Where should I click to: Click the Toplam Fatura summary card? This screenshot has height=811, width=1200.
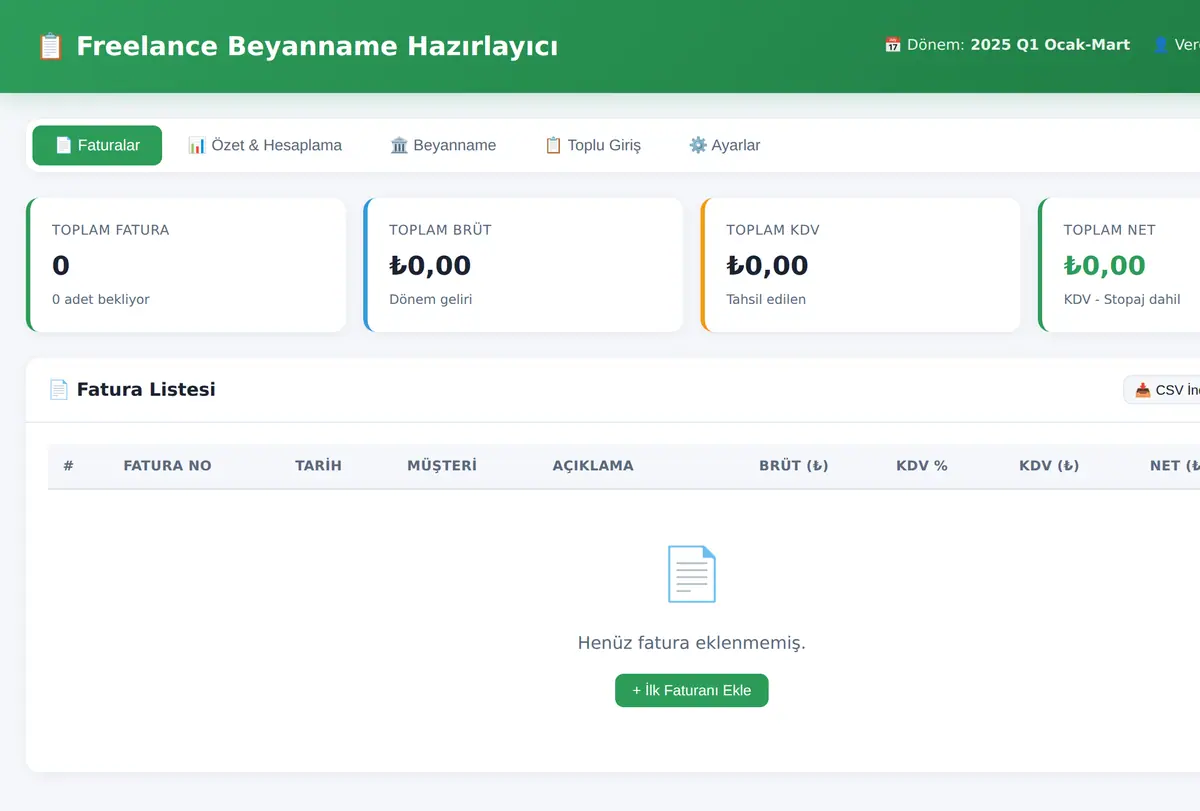click(186, 265)
